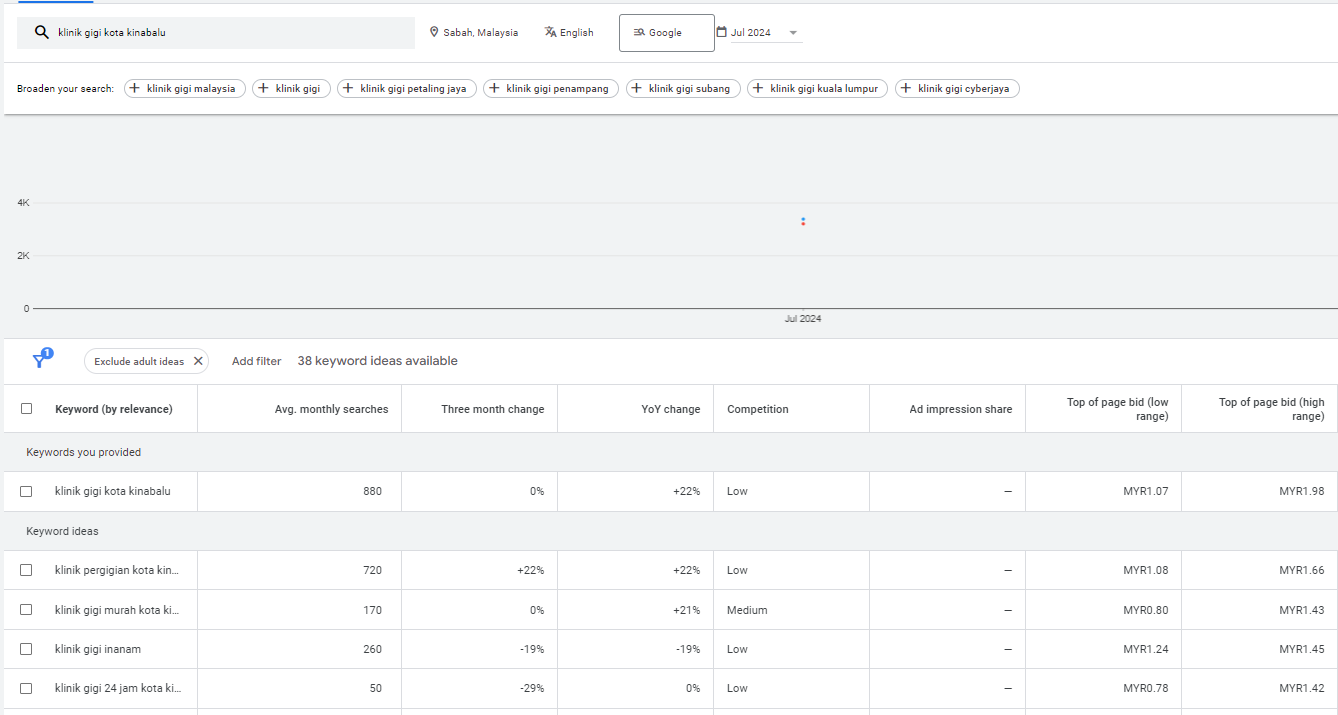The image size is (1338, 715).
Task: Expand the Jul 2024 date range dropdown
Action: pos(793,33)
